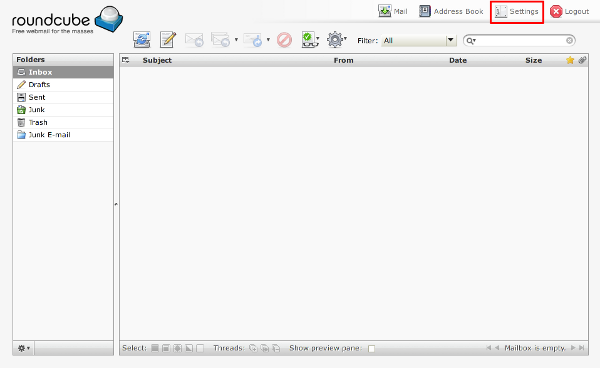Open the list options icon beside Subject
This screenshot has height=368, width=600.
[x=126, y=60]
